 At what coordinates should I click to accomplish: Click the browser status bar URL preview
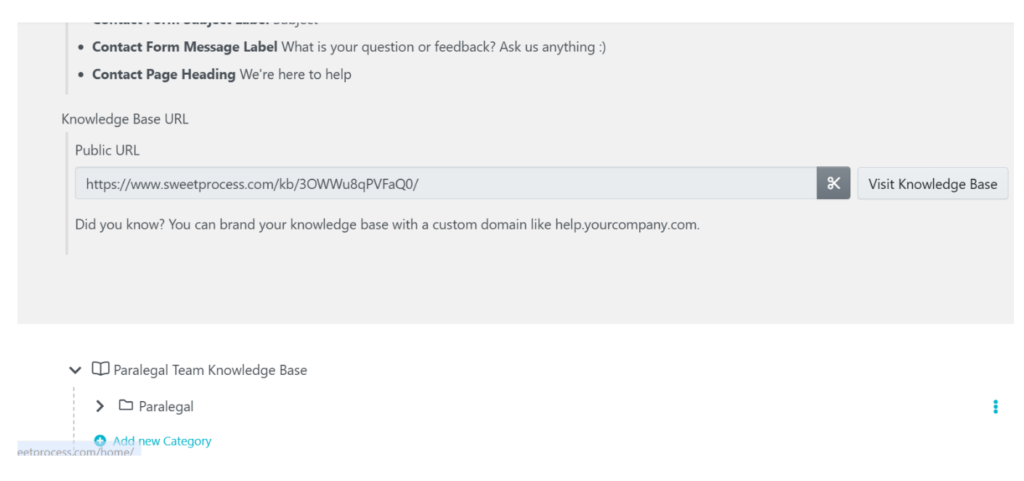[x=78, y=451]
